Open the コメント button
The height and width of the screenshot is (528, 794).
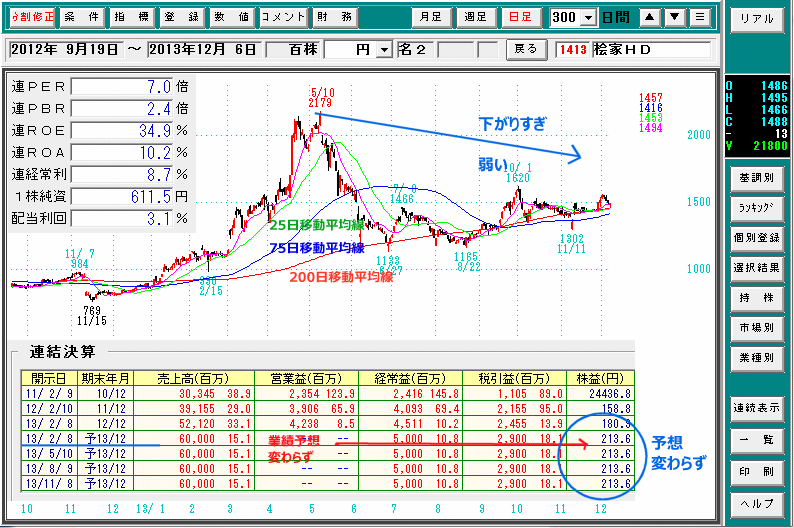pyautogui.click(x=283, y=17)
